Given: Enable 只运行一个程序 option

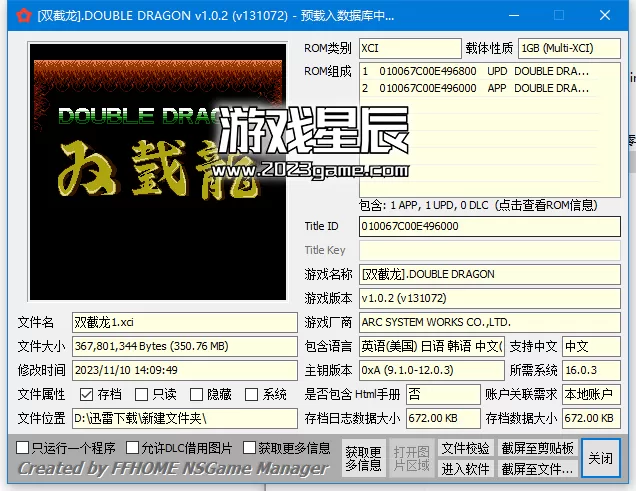Looking at the screenshot, I should (x=23, y=448).
